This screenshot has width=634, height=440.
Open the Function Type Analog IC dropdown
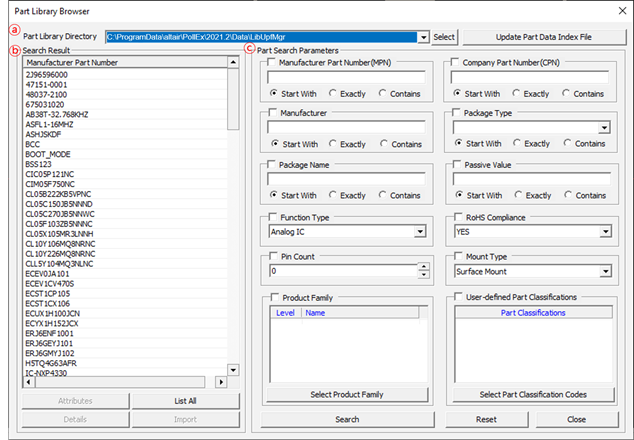tap(421, 231)
